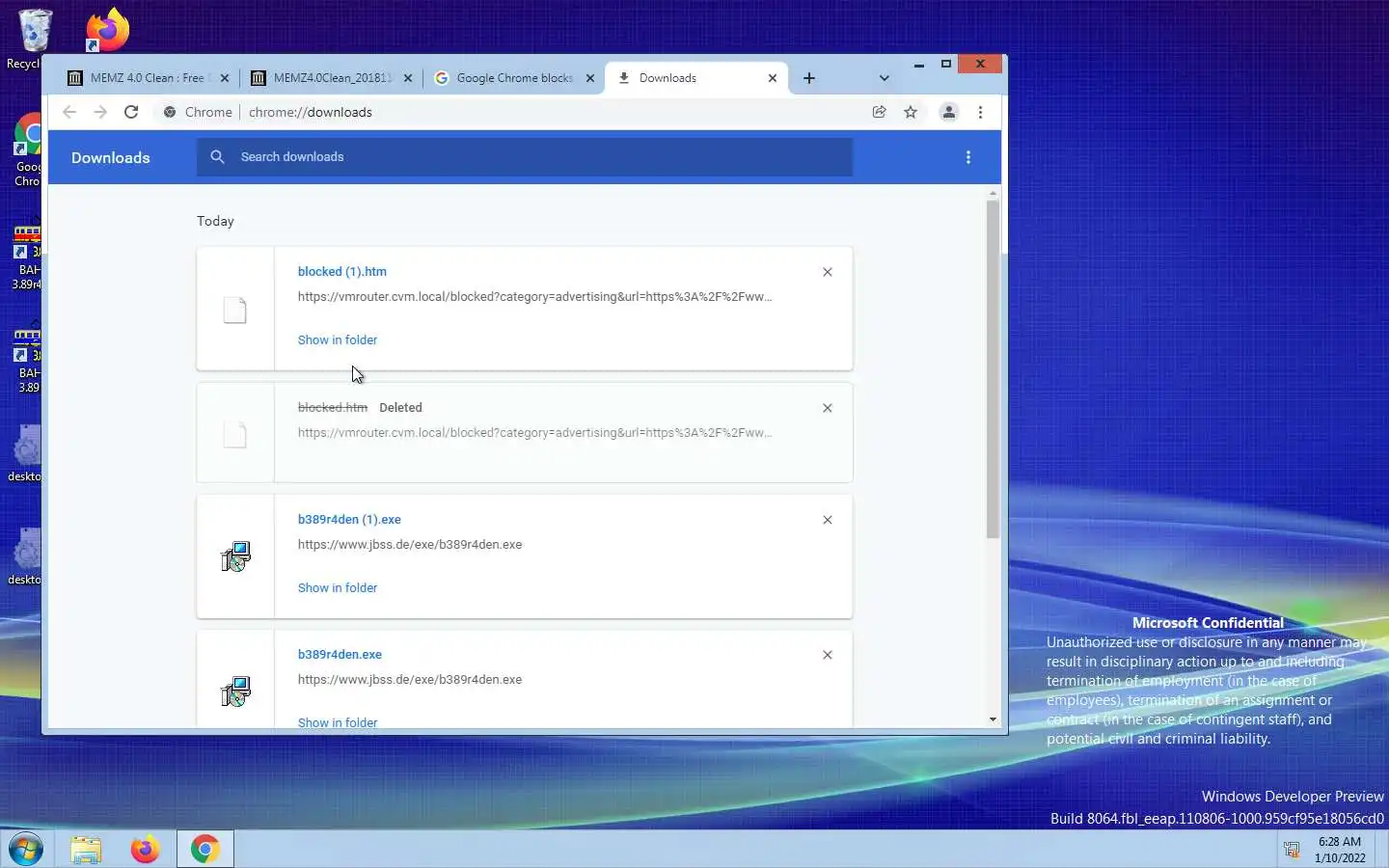Select the Downloads tab
The width and height of the screenshot is (1389, 868).
tap(694, 78)
